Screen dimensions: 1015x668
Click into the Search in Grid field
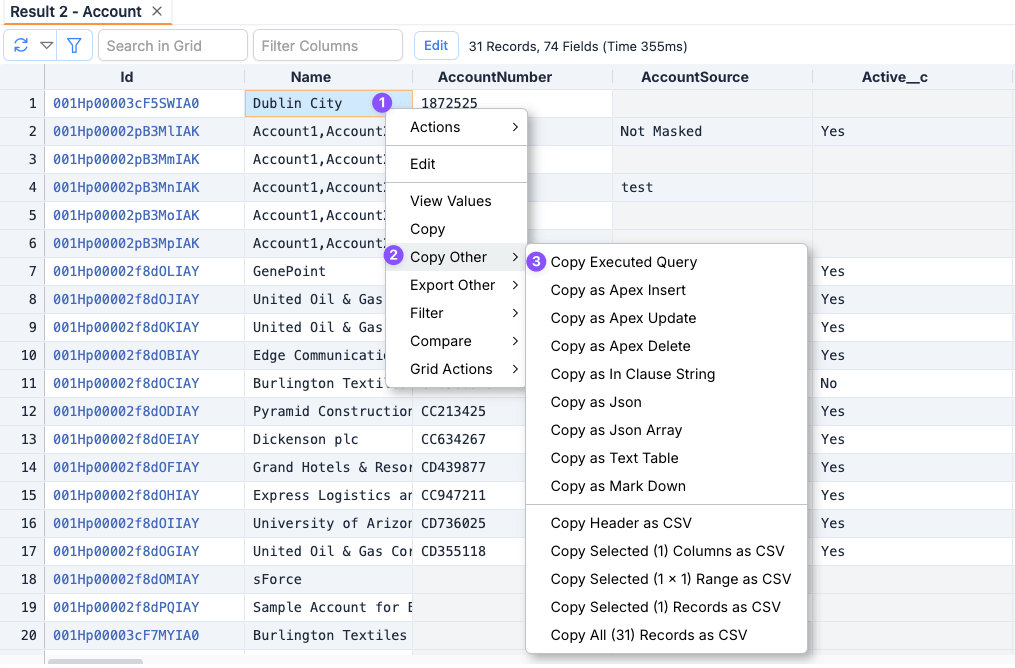coord(172,45)
